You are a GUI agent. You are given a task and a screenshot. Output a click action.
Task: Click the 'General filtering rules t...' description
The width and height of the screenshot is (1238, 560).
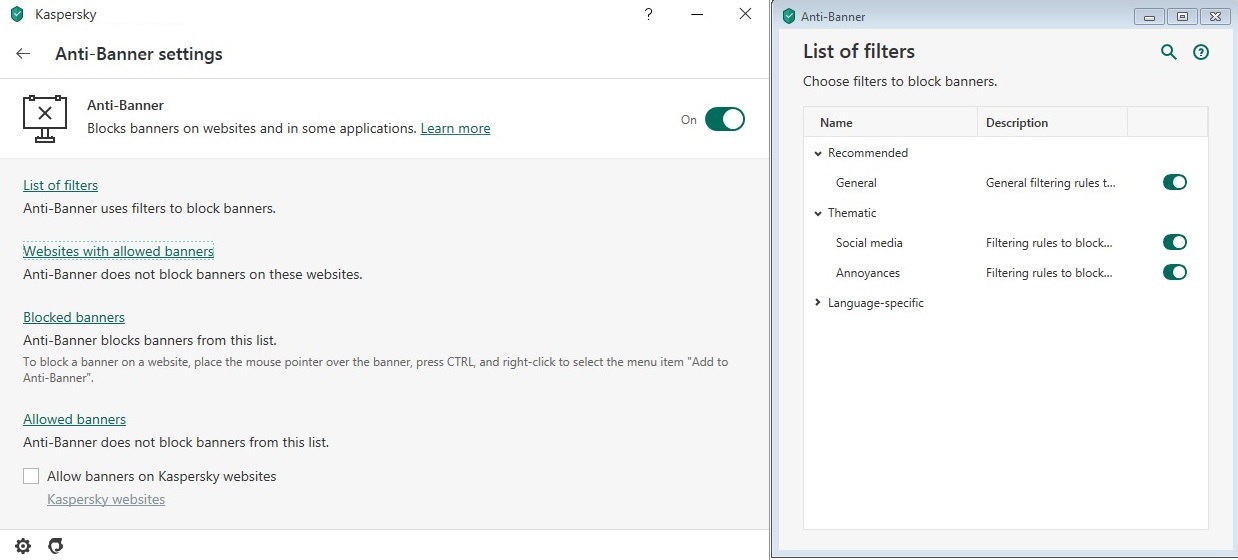pyautogui.click(x=1050, y=183)
